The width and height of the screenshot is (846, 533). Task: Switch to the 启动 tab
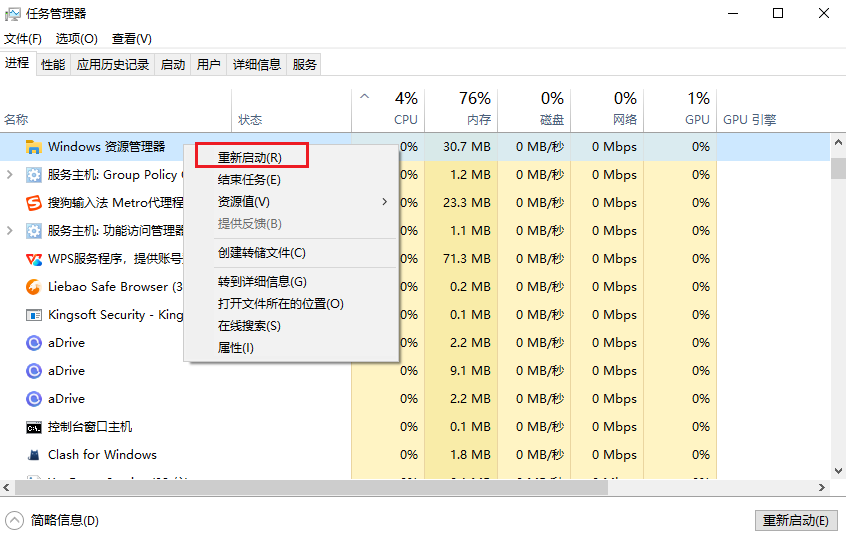173,65
